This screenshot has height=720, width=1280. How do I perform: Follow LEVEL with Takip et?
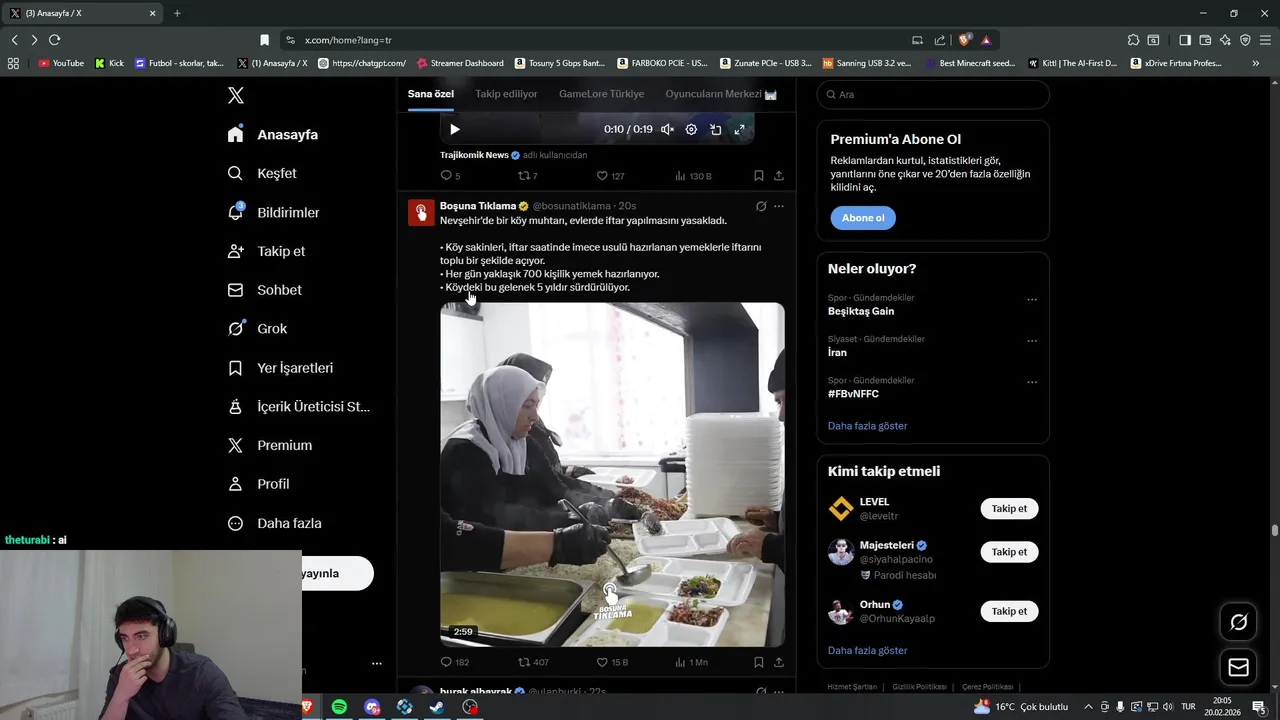1009,509
